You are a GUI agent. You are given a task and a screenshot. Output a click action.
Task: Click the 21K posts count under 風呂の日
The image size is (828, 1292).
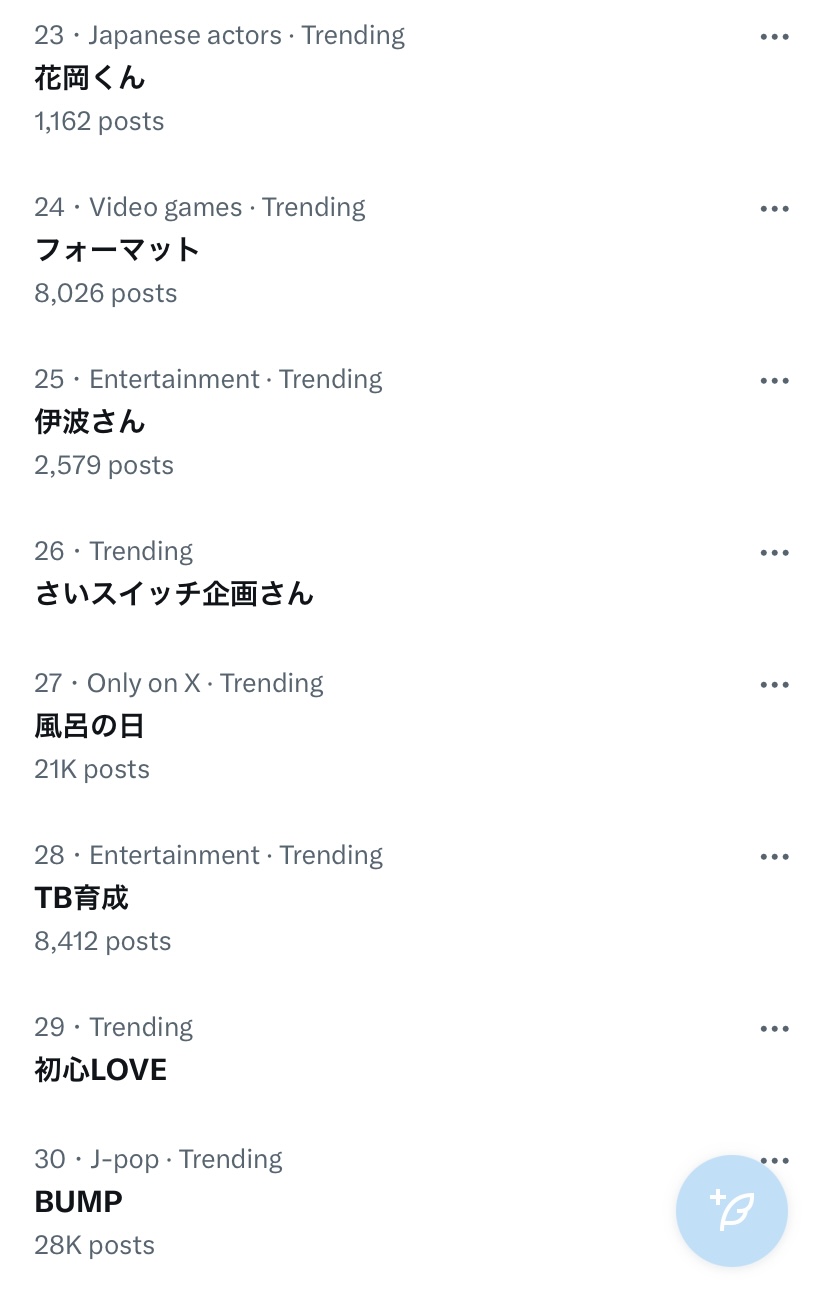(92, 770)
